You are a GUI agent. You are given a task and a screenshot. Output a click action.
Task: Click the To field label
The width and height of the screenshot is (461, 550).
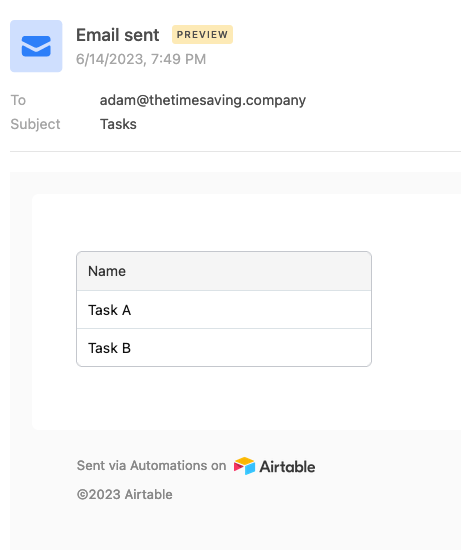pyautogui.click(x=18, y=100)
